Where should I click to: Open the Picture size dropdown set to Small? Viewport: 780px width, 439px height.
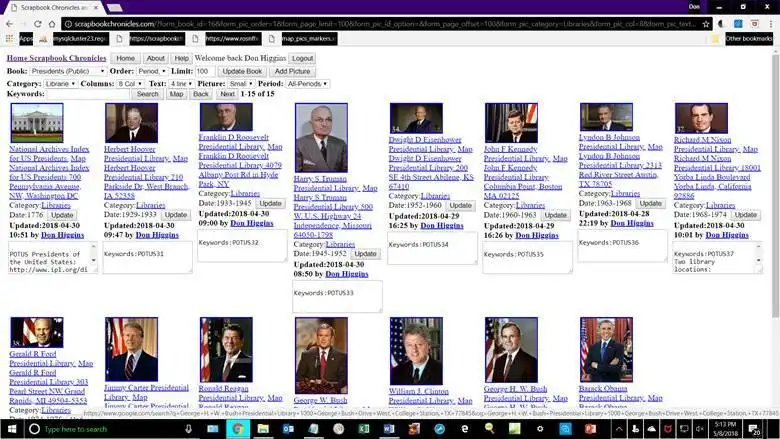[x=241, y=84]
